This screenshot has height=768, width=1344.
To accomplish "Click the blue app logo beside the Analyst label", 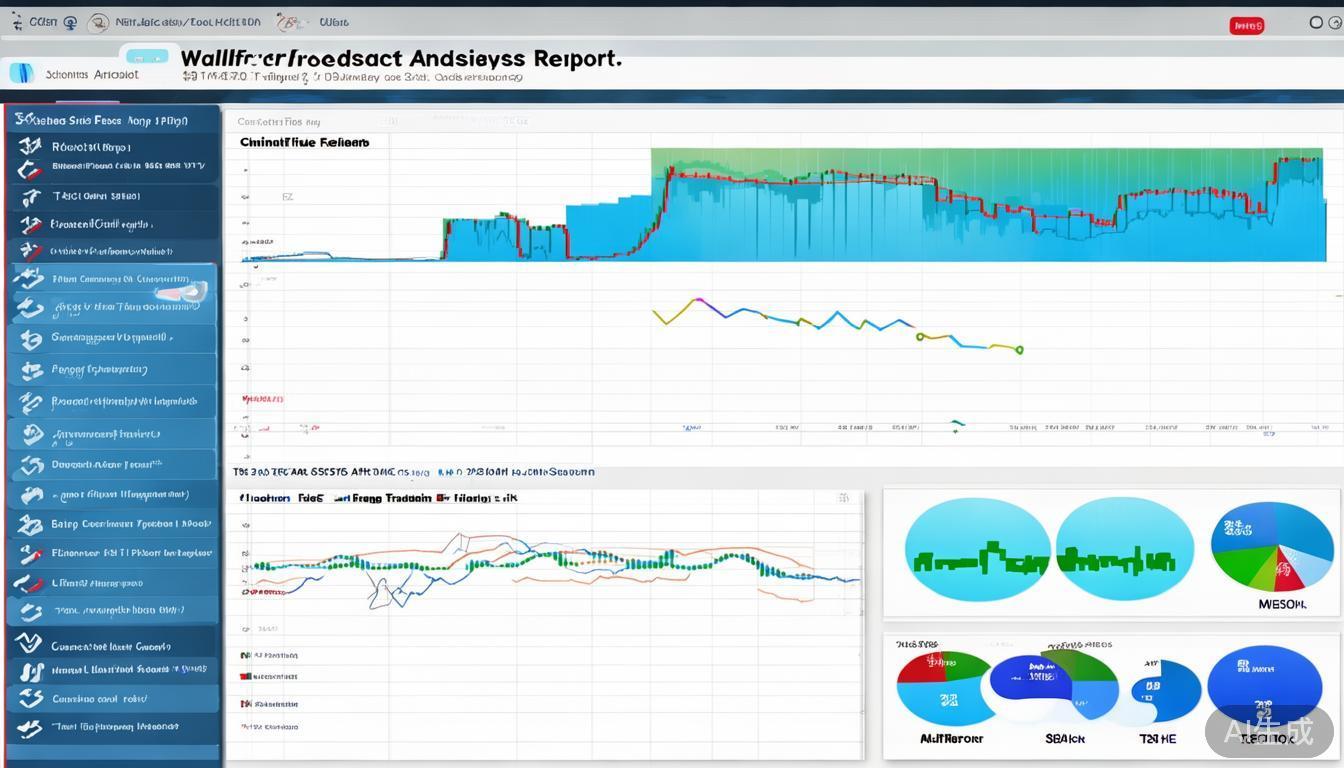I will pyautogui.click(x=21, y=73).
